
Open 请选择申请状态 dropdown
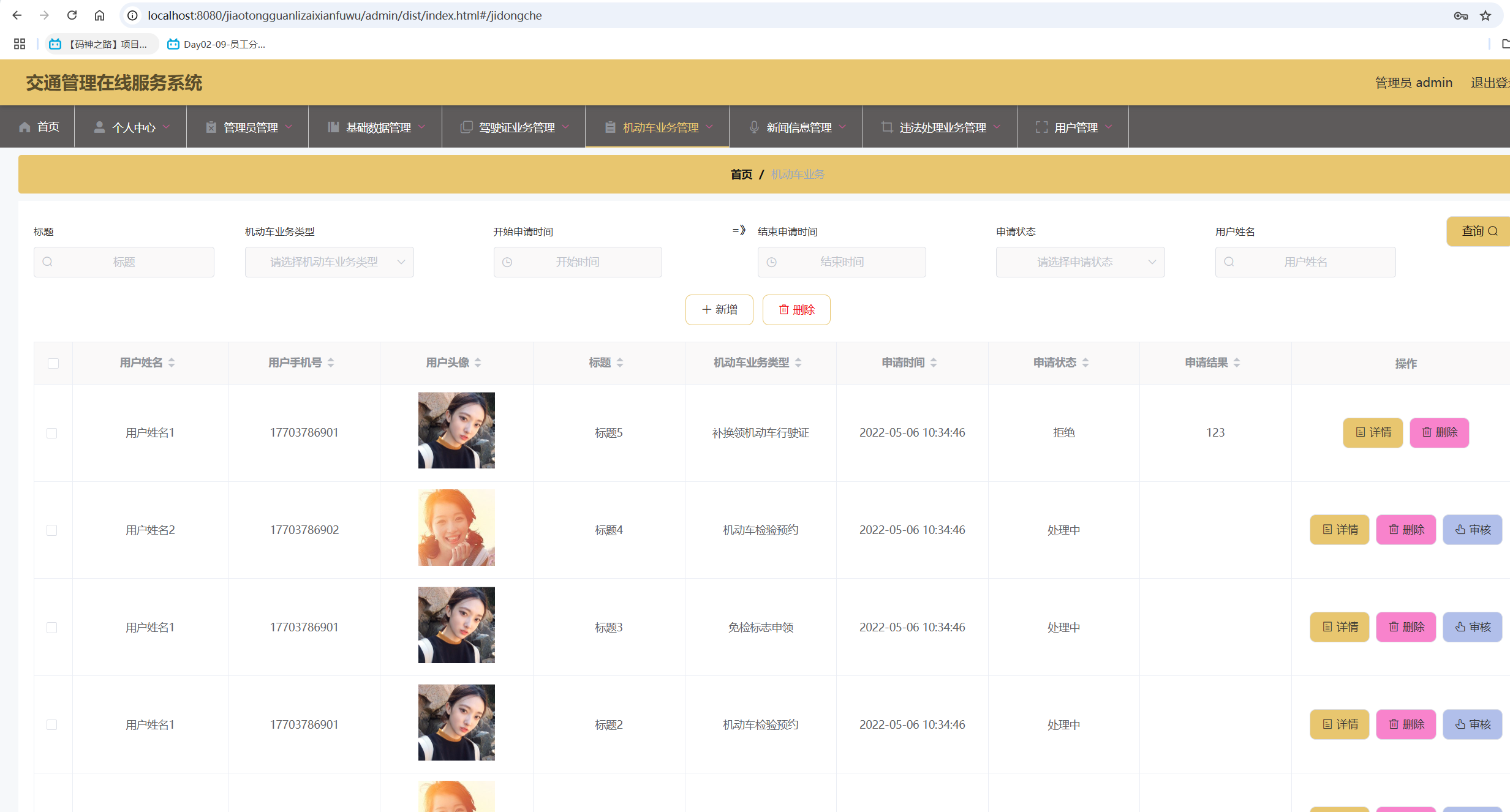click(x=1079, y=262)
